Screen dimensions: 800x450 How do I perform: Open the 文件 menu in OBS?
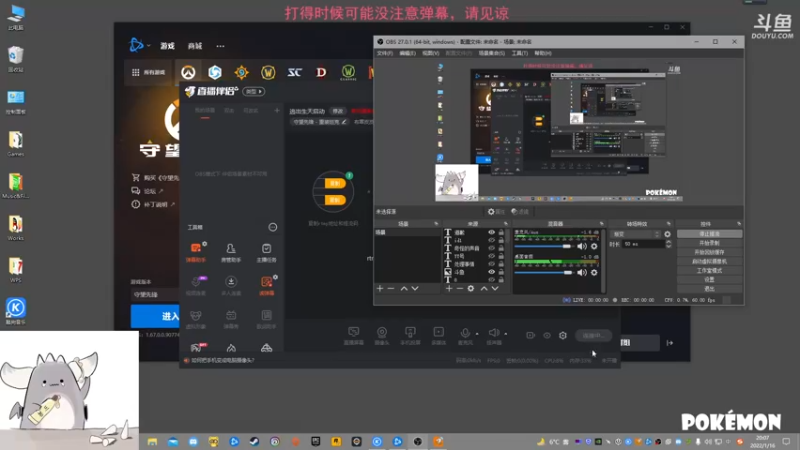pos(385,53)
